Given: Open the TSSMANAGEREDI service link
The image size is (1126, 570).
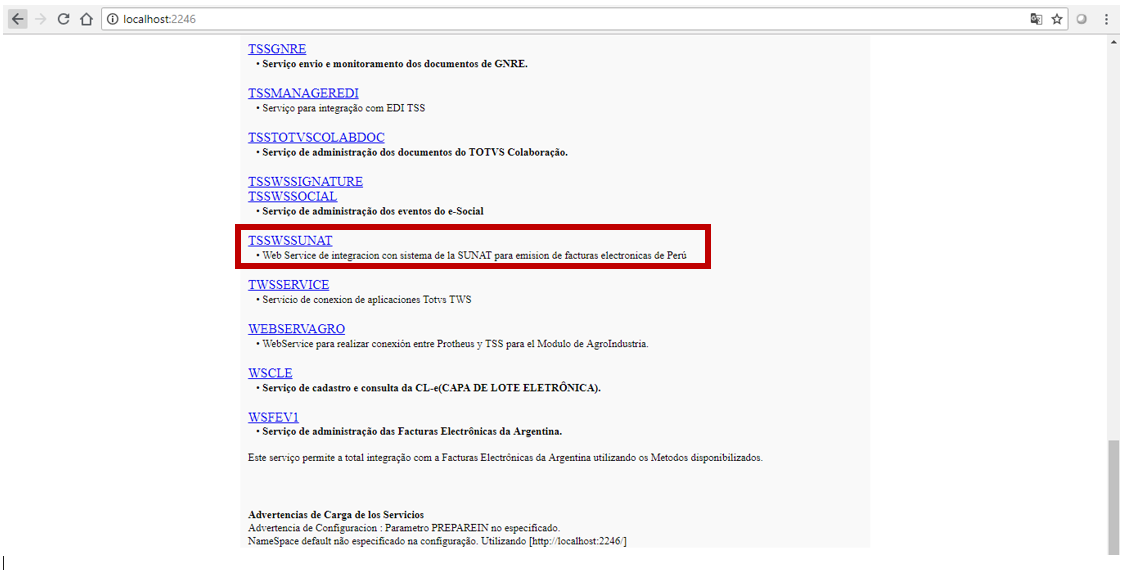Looking at the screenshot, I should point(303,93).
